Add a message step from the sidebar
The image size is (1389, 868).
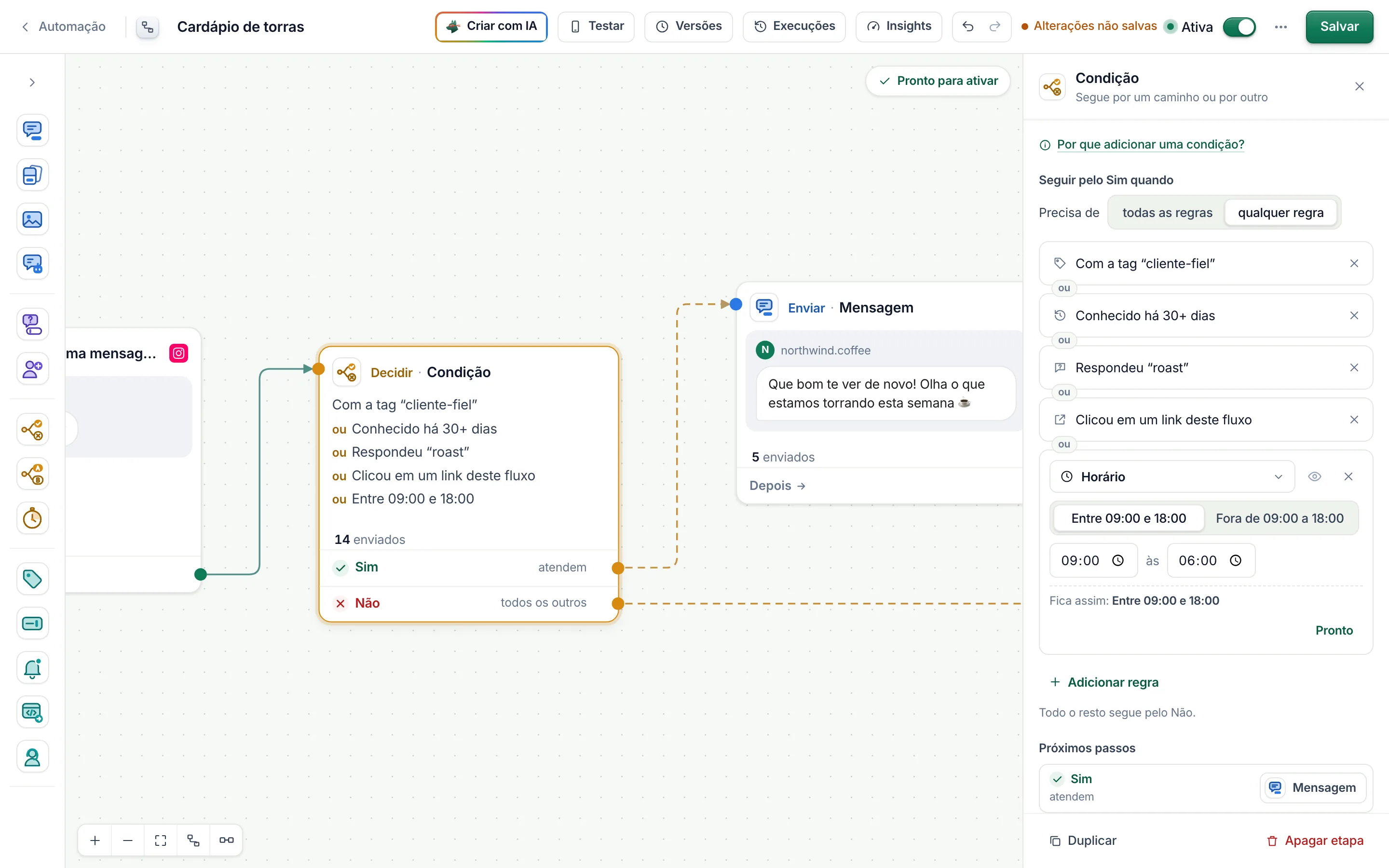tap(32, 130)
